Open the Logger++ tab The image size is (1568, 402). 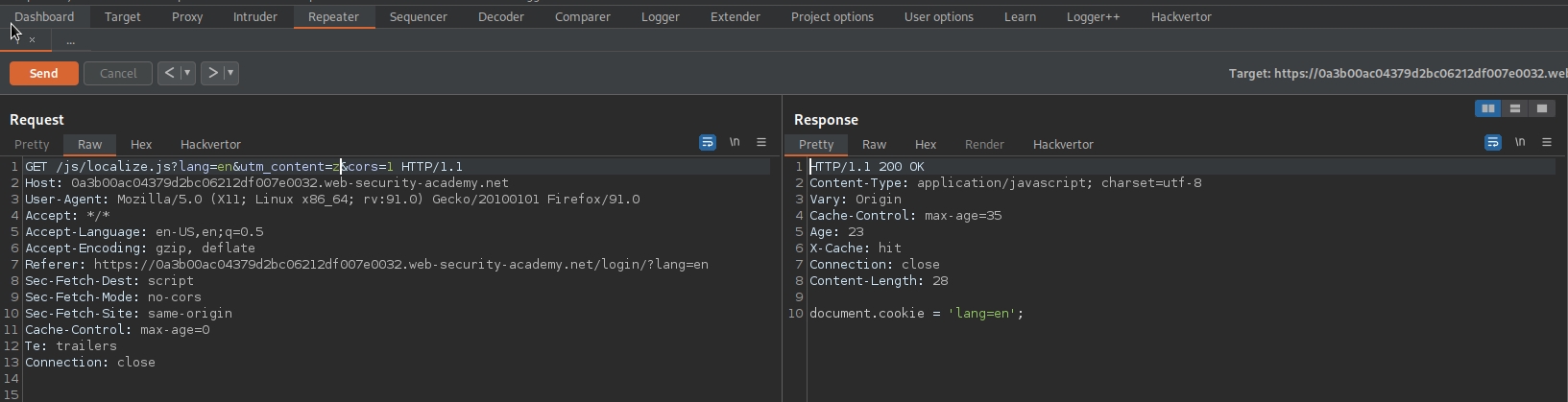[x=1094, y=16]
